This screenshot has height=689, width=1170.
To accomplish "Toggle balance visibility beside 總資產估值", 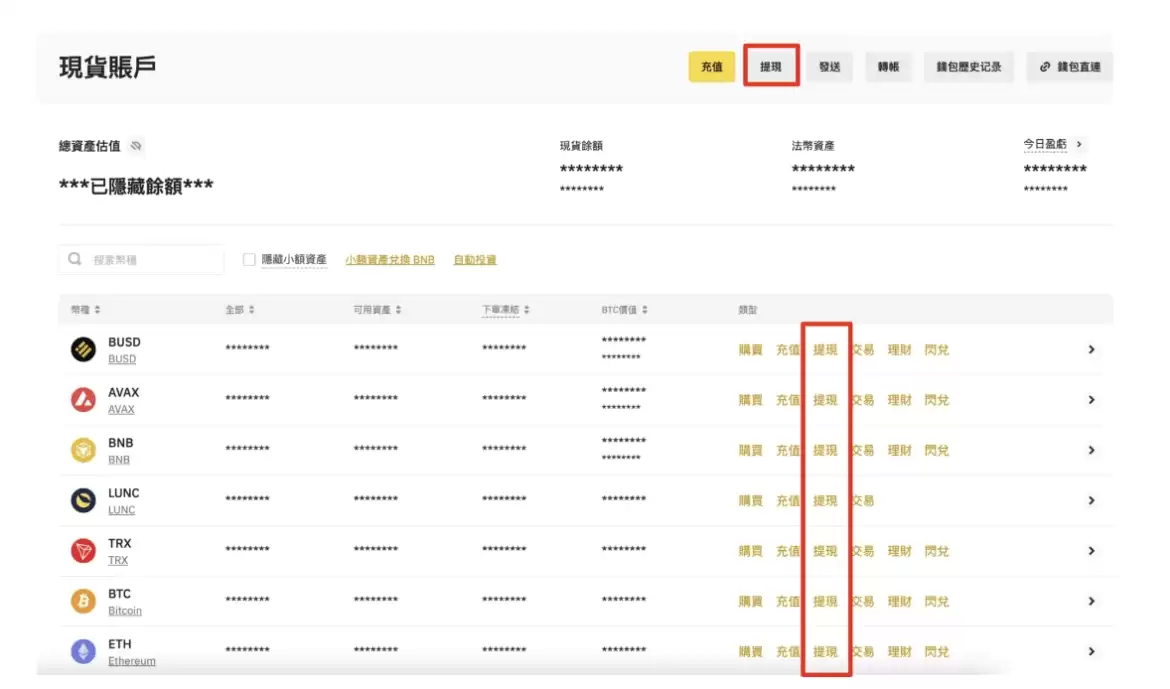I will (137, 146).
